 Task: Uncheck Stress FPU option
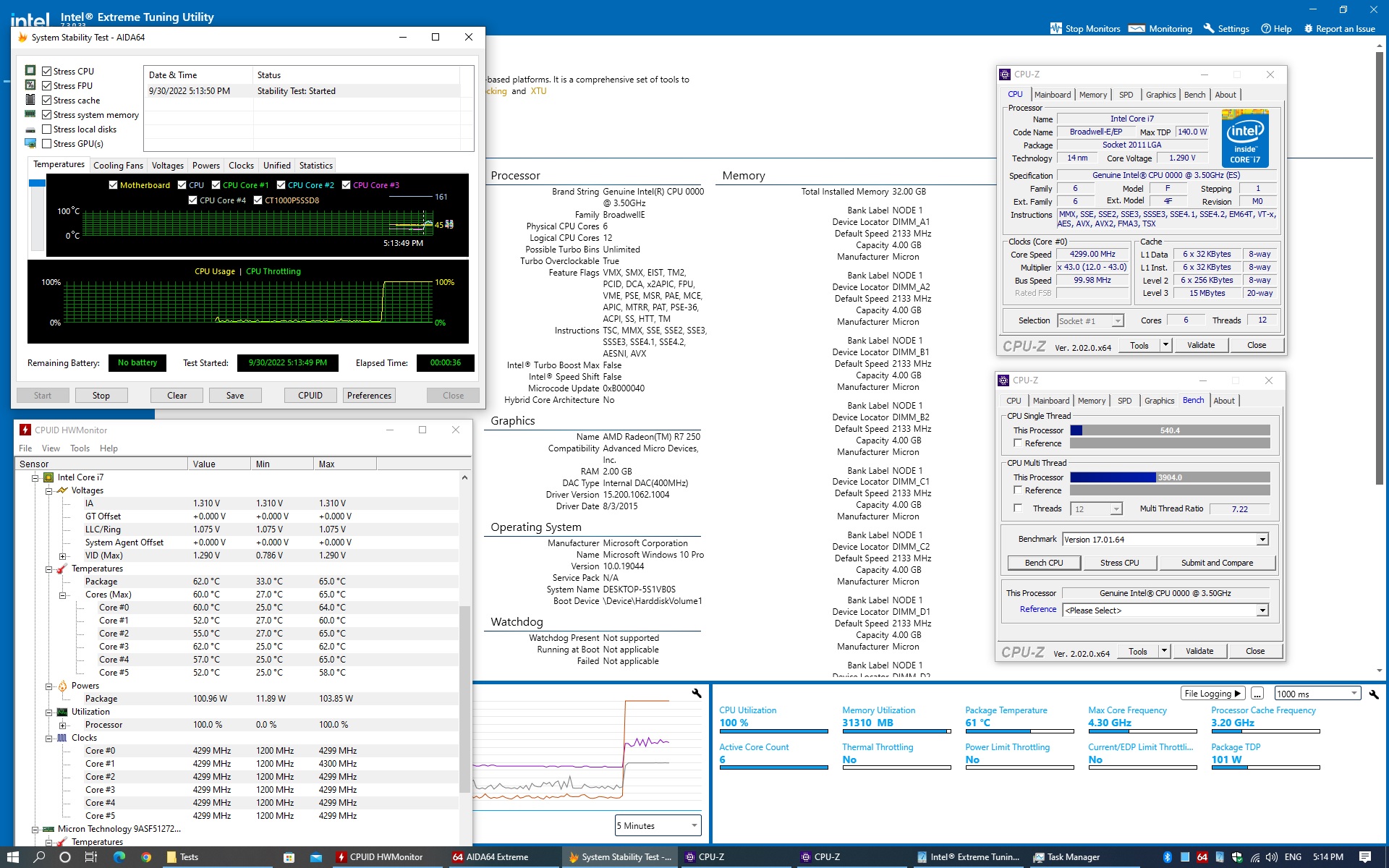[47, 86]
